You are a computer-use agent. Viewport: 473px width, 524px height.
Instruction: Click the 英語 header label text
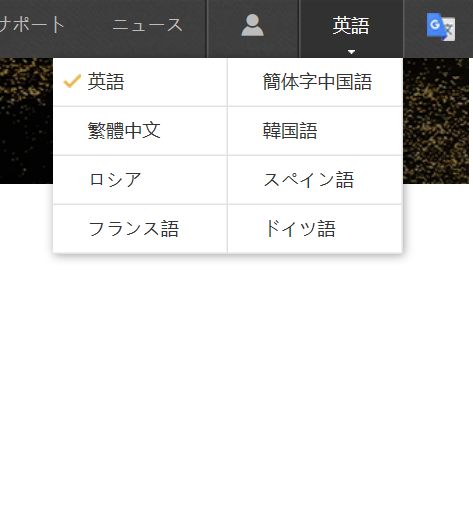(x=351, y=25)
